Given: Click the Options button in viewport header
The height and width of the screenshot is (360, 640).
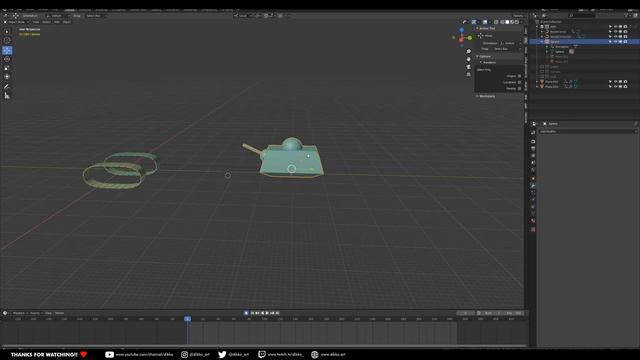Looking at the screenshot, I should 518,16.
